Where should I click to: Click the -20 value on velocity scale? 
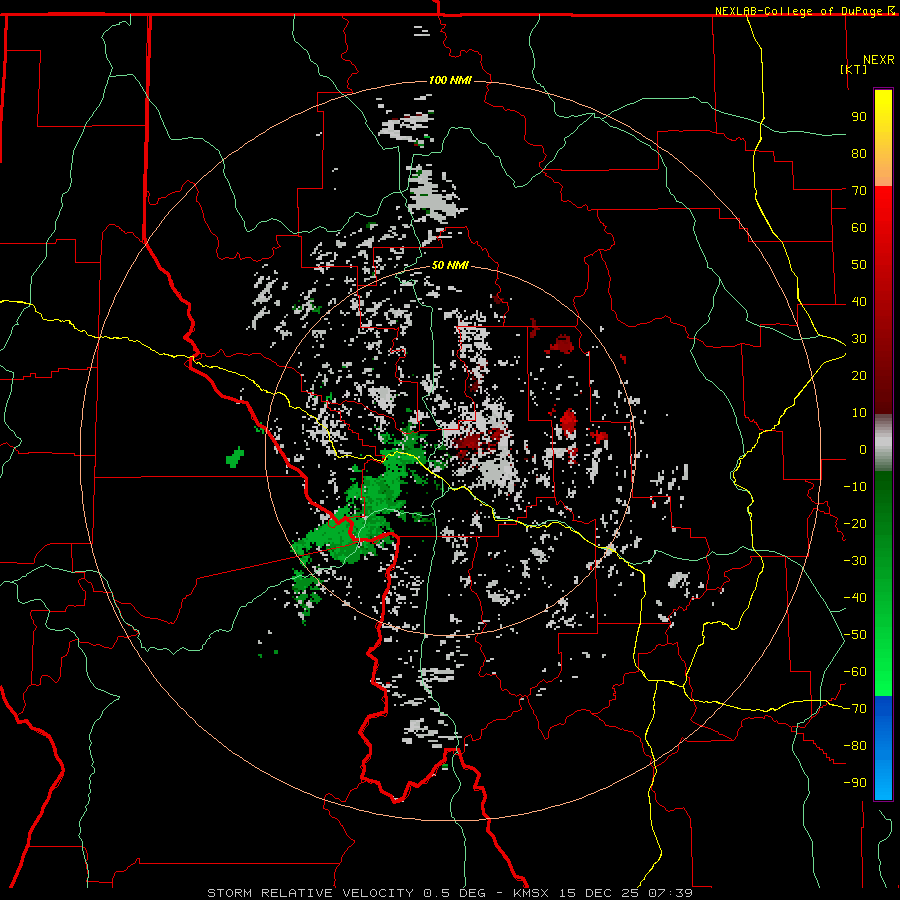[855, 523]
